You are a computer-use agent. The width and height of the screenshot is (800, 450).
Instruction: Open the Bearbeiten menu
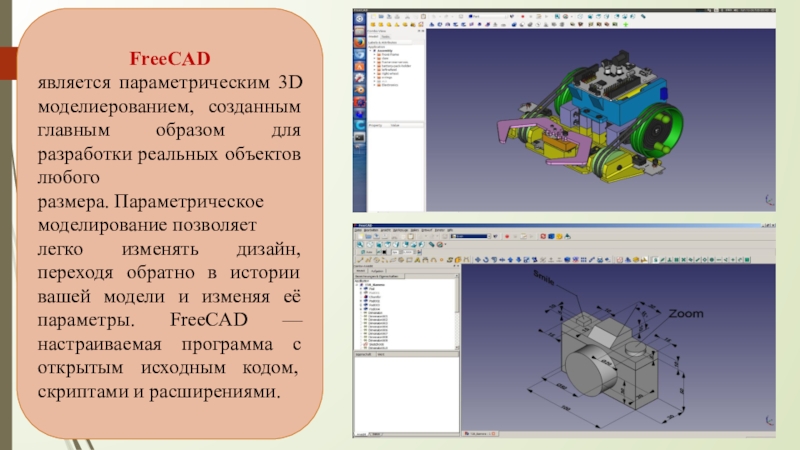pyautogui.click(x=371, y=230)
